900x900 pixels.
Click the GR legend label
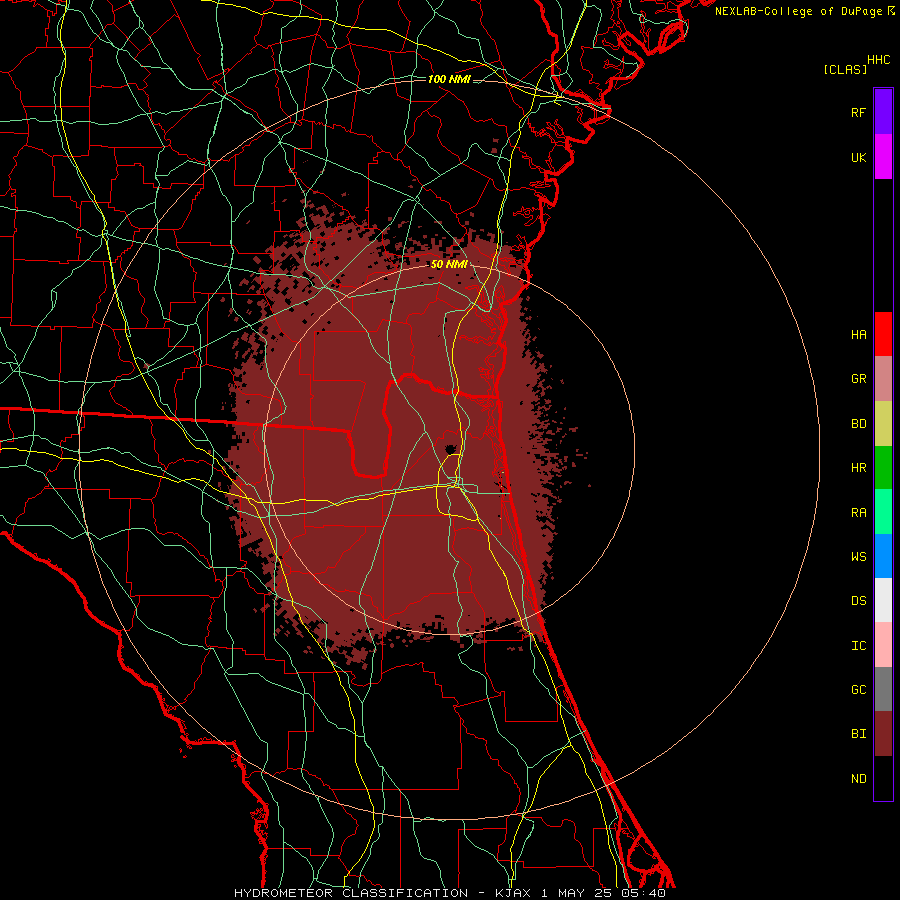pyautogui.click(x=858, y=379)
